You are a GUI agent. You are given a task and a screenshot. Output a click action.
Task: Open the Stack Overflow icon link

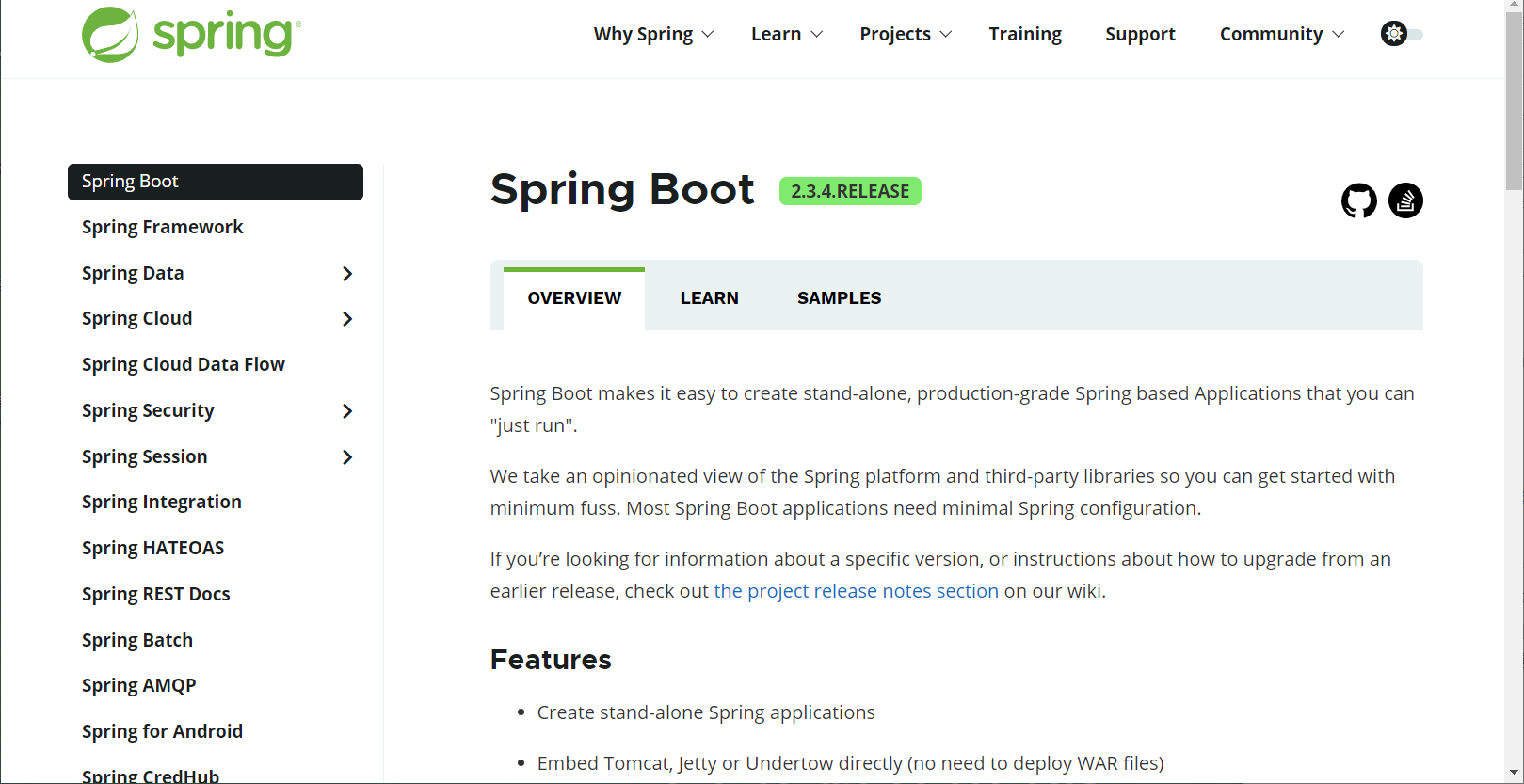coord(1405,200)
